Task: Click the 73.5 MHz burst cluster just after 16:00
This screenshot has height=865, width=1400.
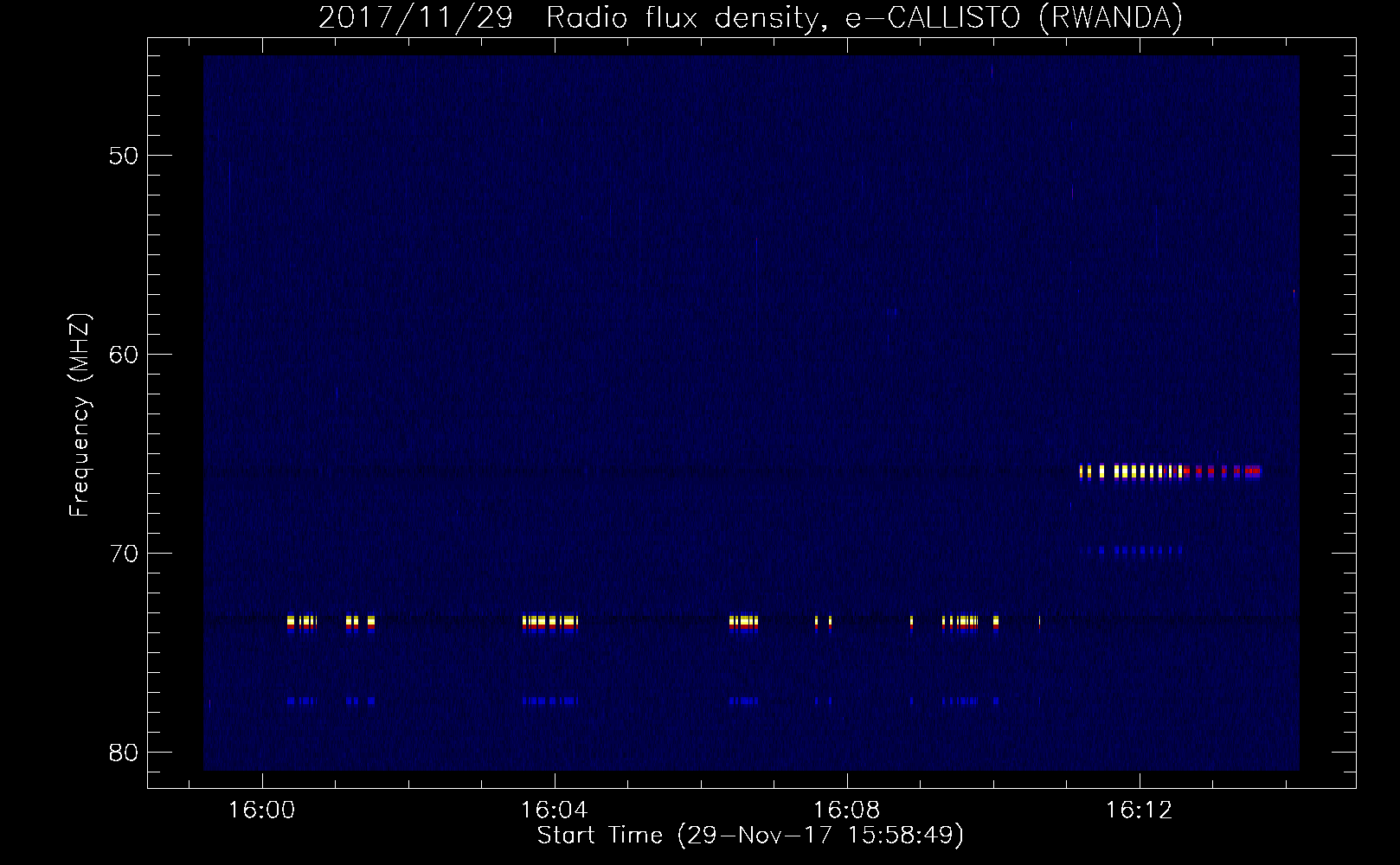Action: pos(301,623)
